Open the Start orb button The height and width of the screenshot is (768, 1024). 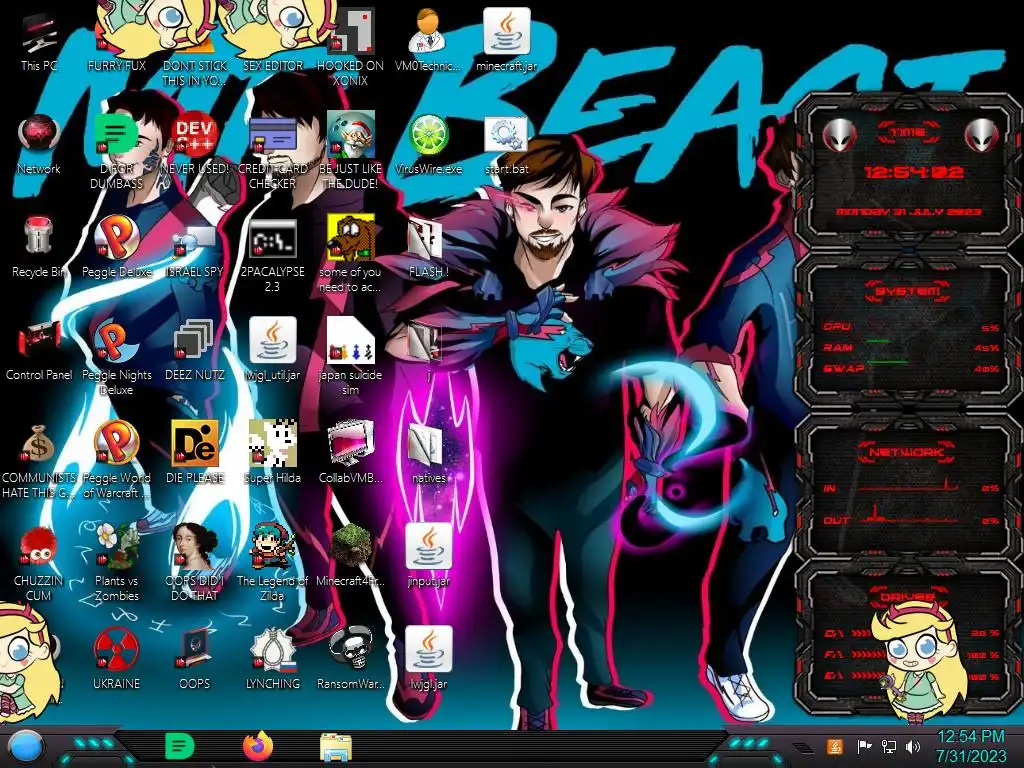click(x=24, y=746)
